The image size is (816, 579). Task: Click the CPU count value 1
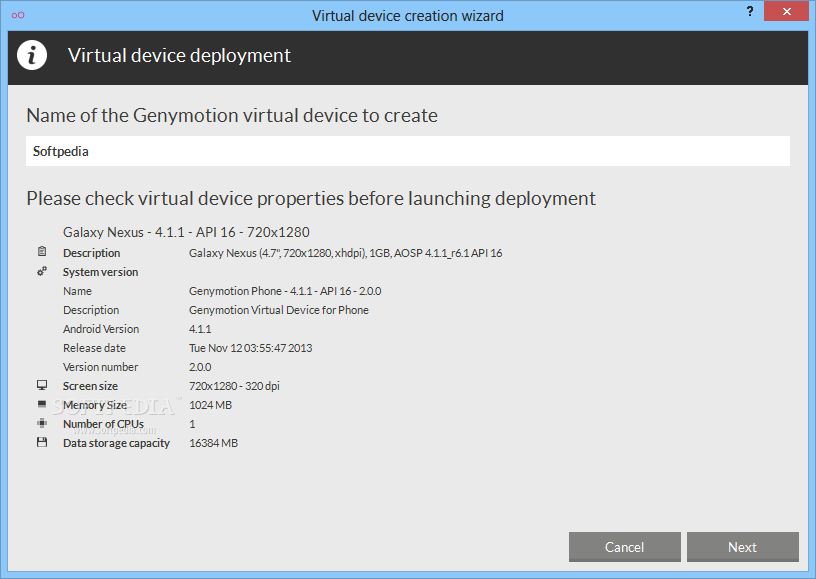(x=192, y=424)
